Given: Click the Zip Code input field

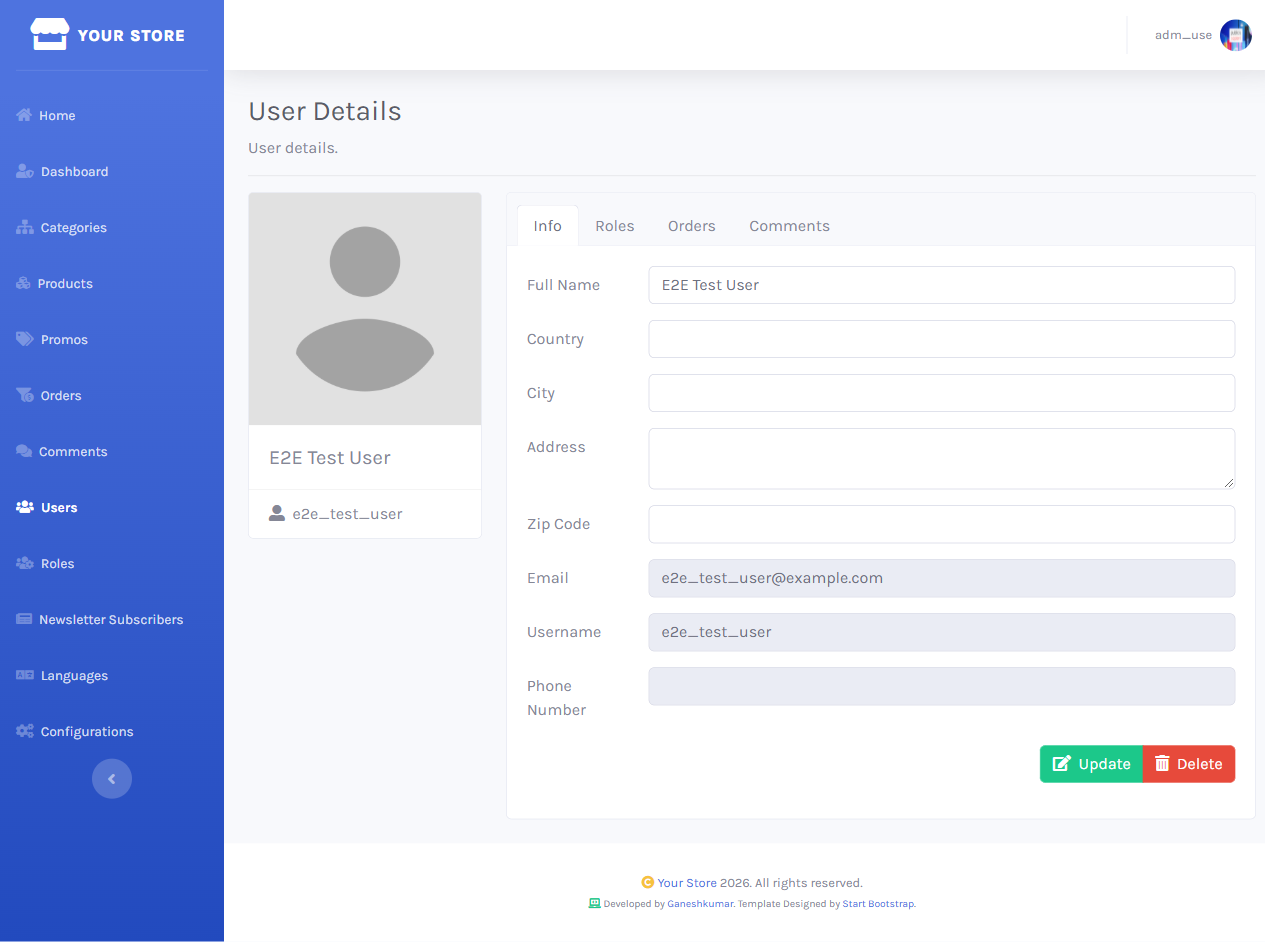Looking at the screenshot, I should (x=941, y=524).
